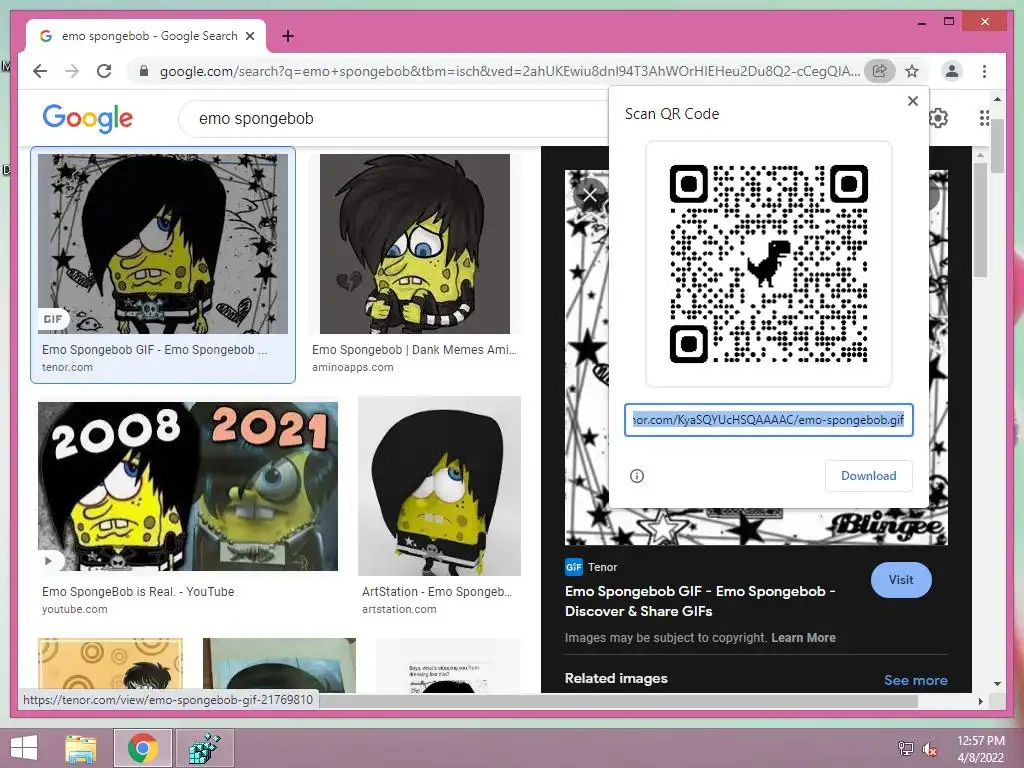Screen dimensions: 1024x768
Task: Bookmark this tab with the star icon
Action: point(912,71)
